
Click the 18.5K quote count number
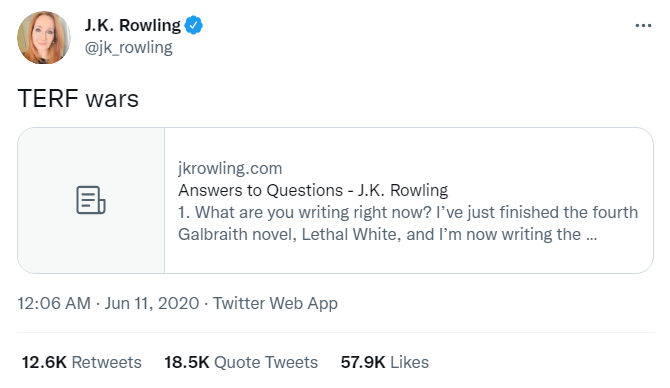click(187, 362)
